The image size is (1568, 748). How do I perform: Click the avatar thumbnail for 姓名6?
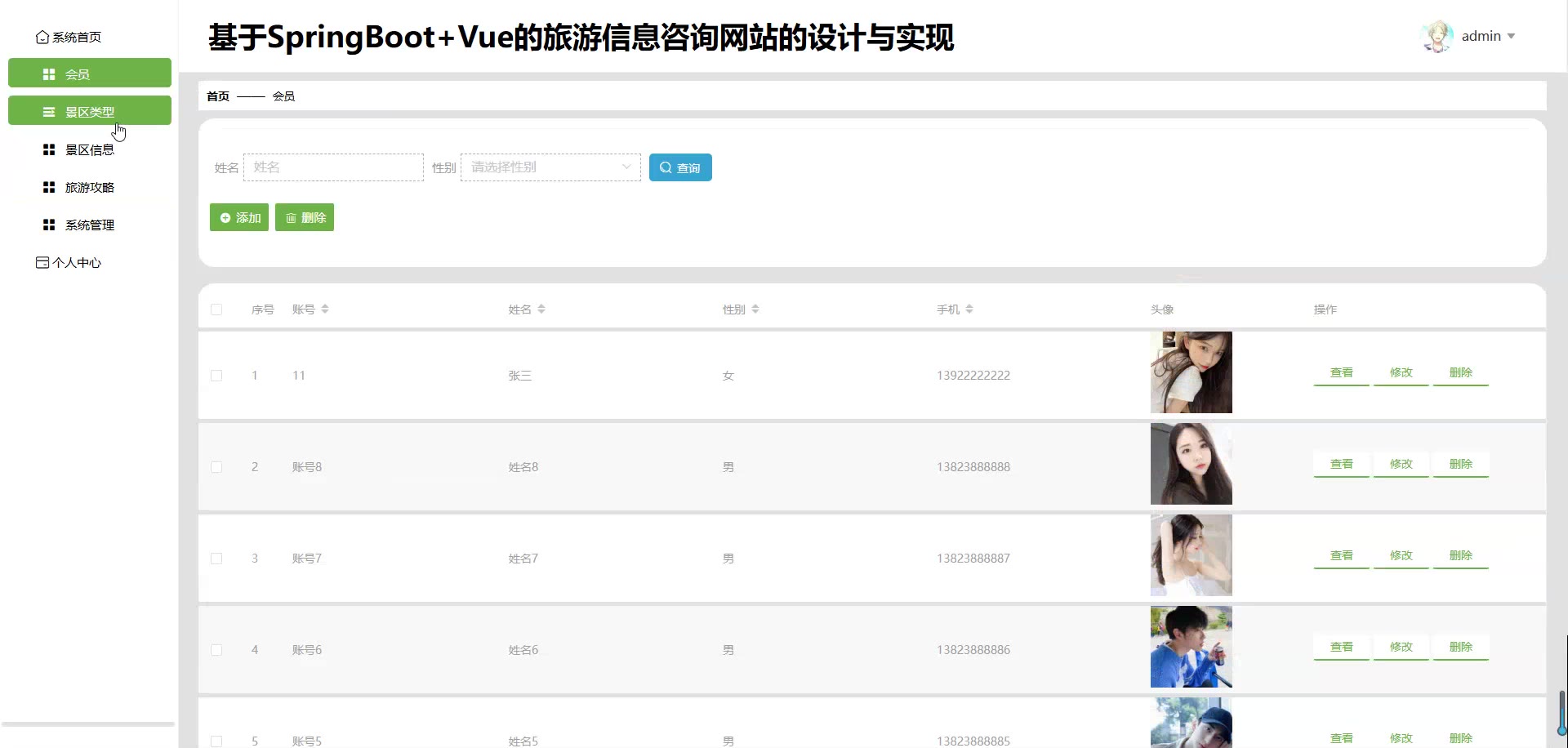pos(1192,647)
